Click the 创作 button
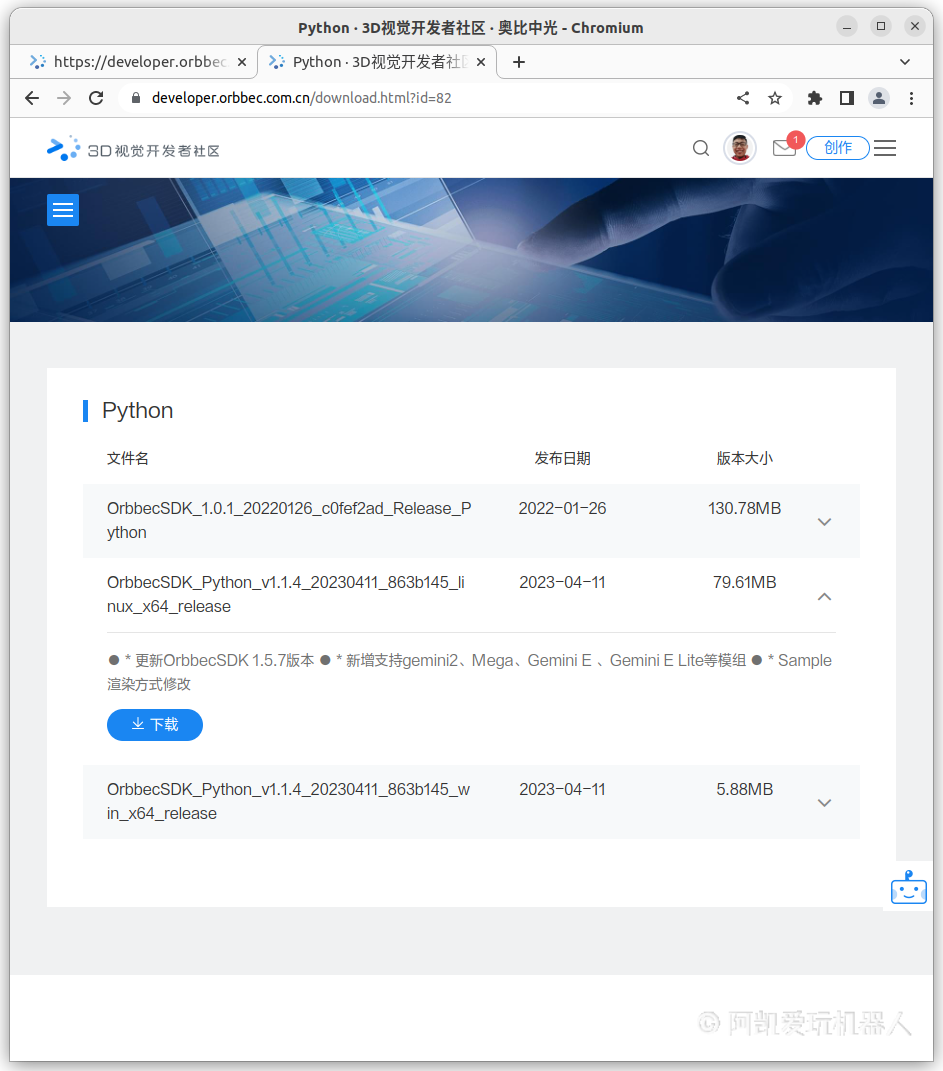 click(838, 148)
